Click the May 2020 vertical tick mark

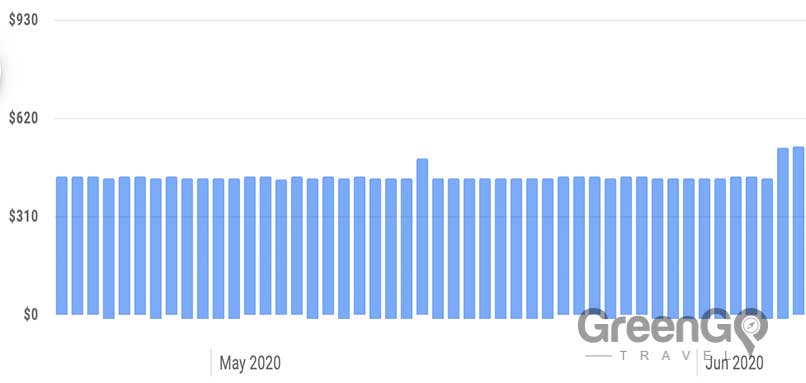(211, 362)
